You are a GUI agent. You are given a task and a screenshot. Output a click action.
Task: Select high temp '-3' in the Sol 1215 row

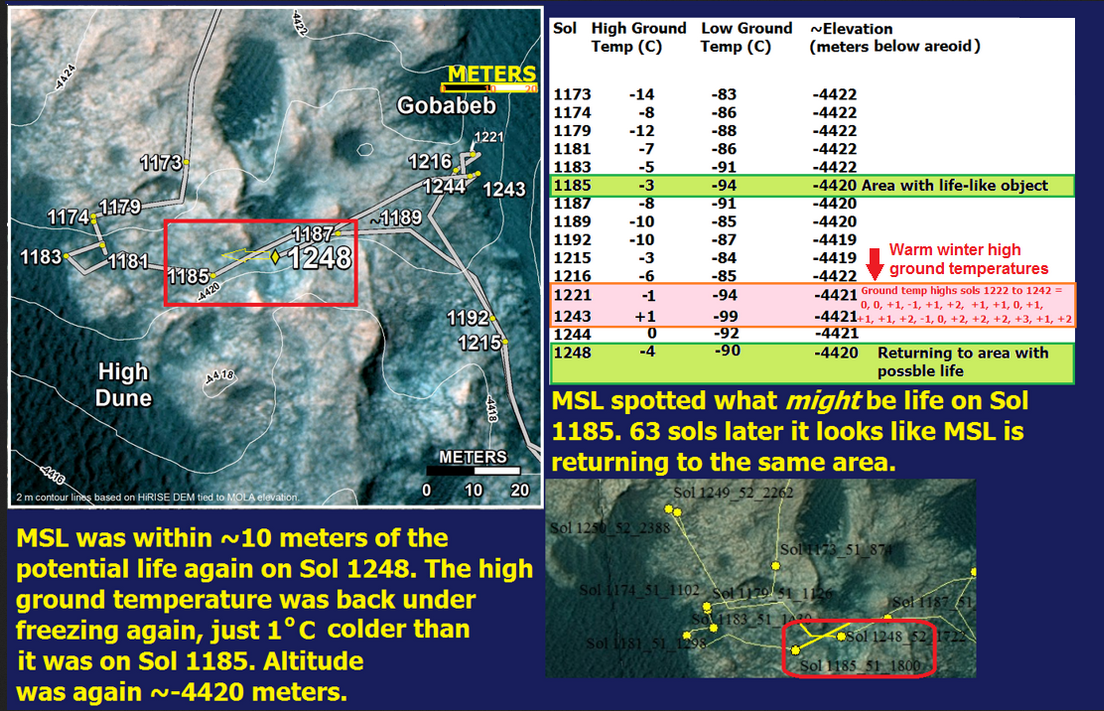pos(645,258)
